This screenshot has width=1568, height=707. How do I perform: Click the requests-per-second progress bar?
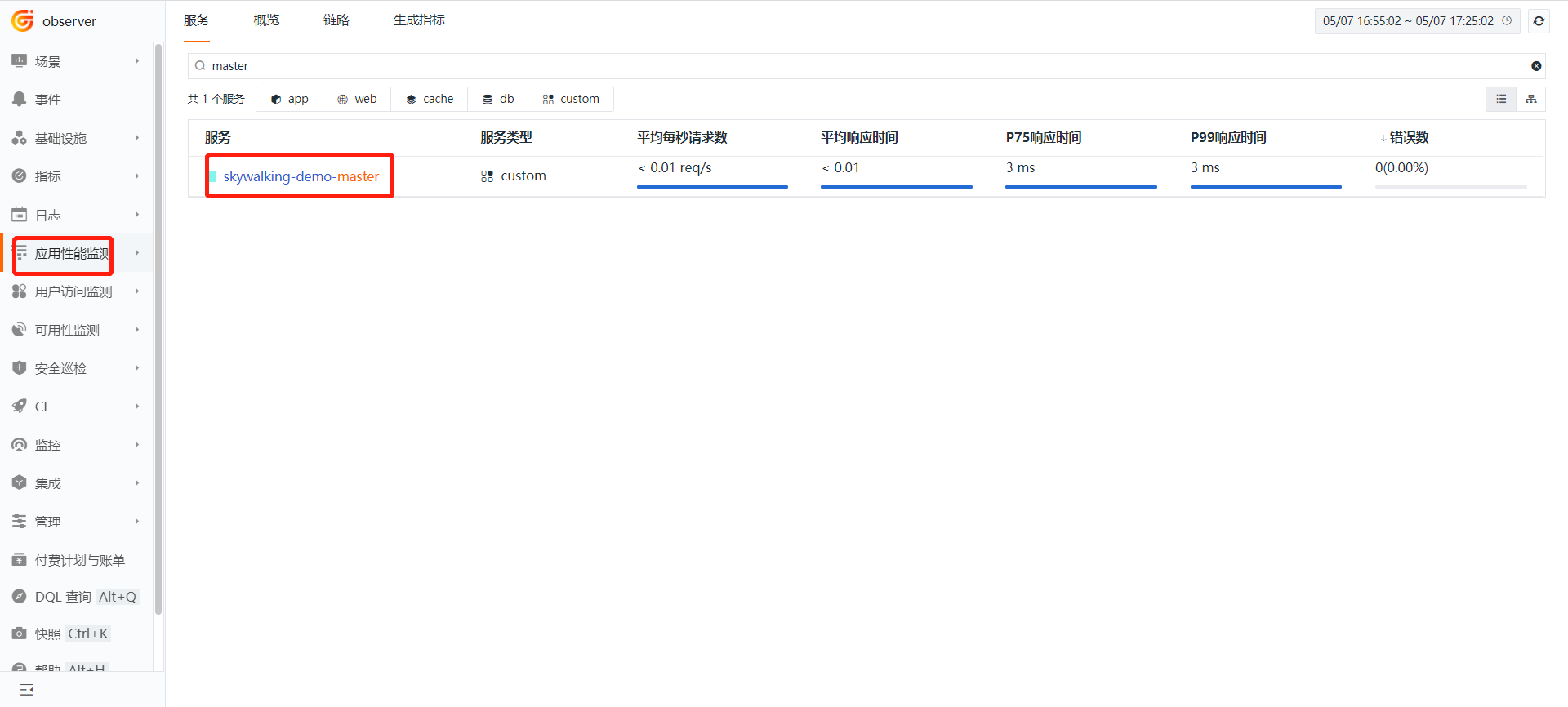click(x=712, y=187)
